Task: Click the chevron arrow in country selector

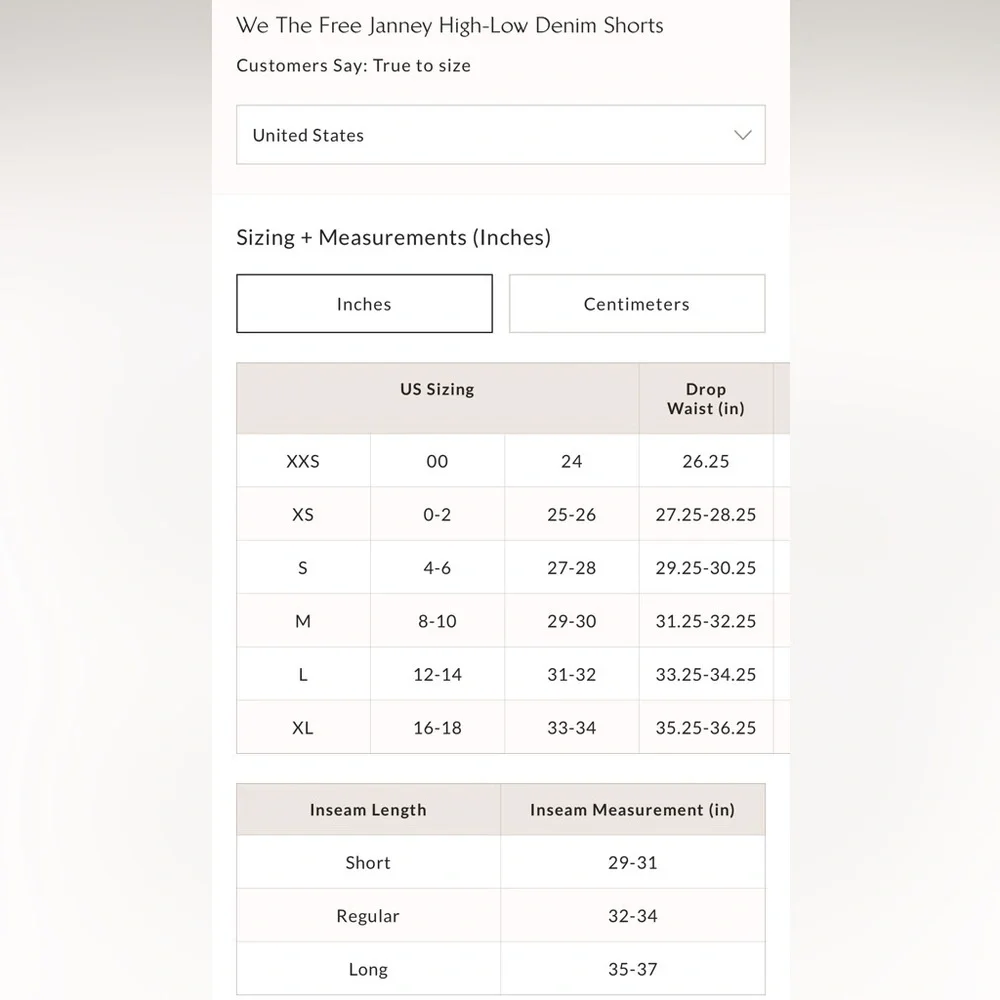Action: tap(742, 135)
